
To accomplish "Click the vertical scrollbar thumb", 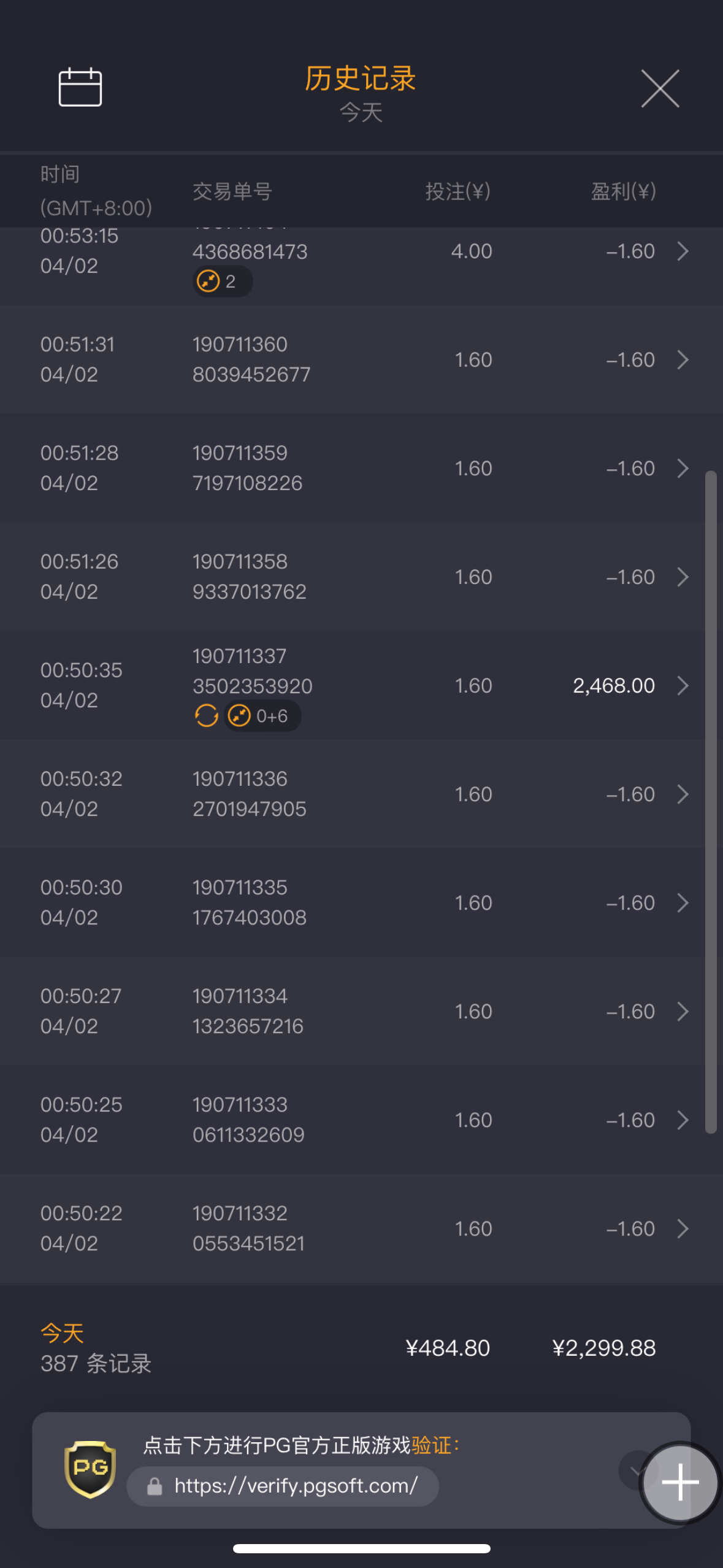I will click(711, 797).
